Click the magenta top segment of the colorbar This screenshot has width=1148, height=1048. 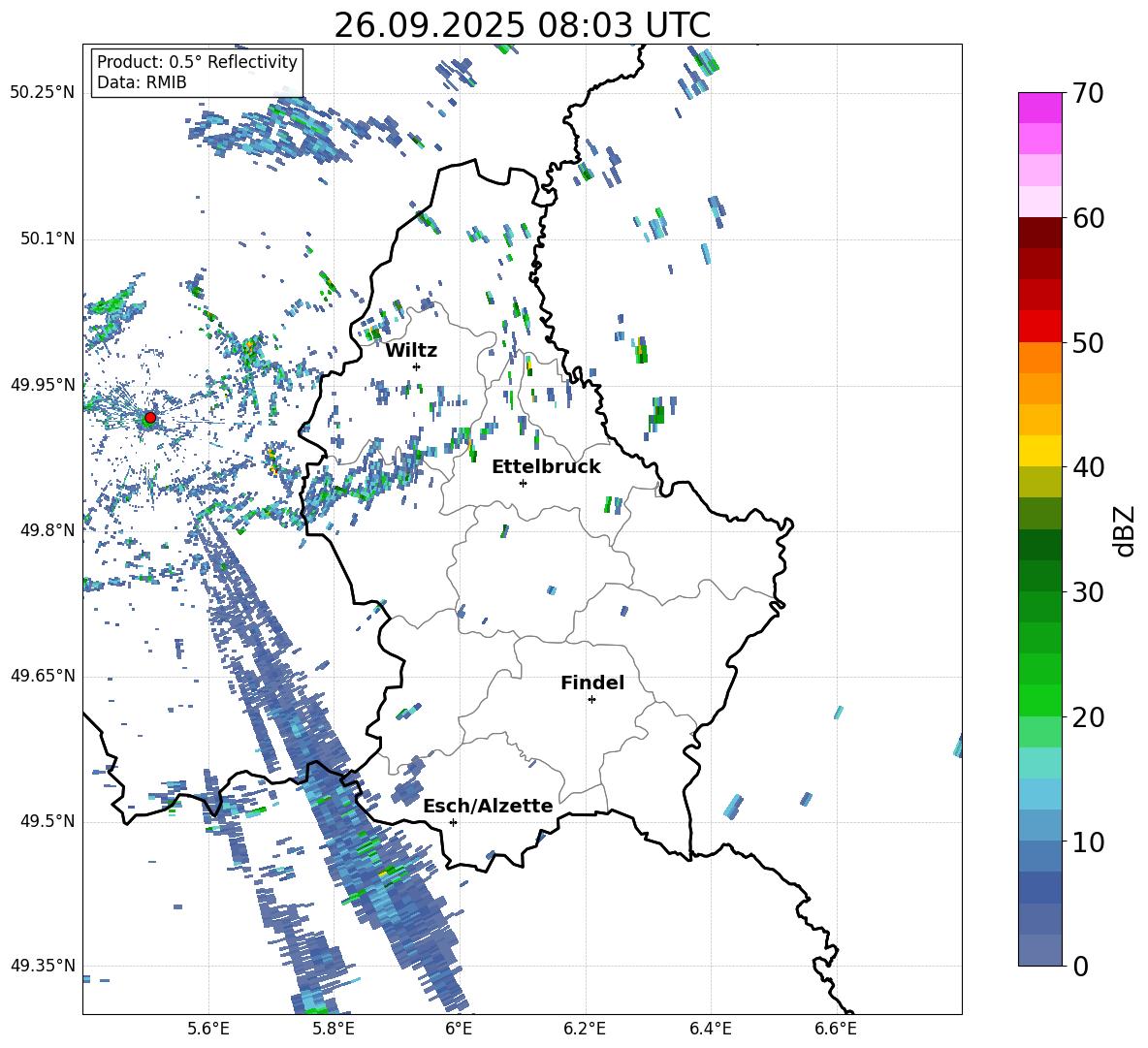click(x=1039, y=108)
